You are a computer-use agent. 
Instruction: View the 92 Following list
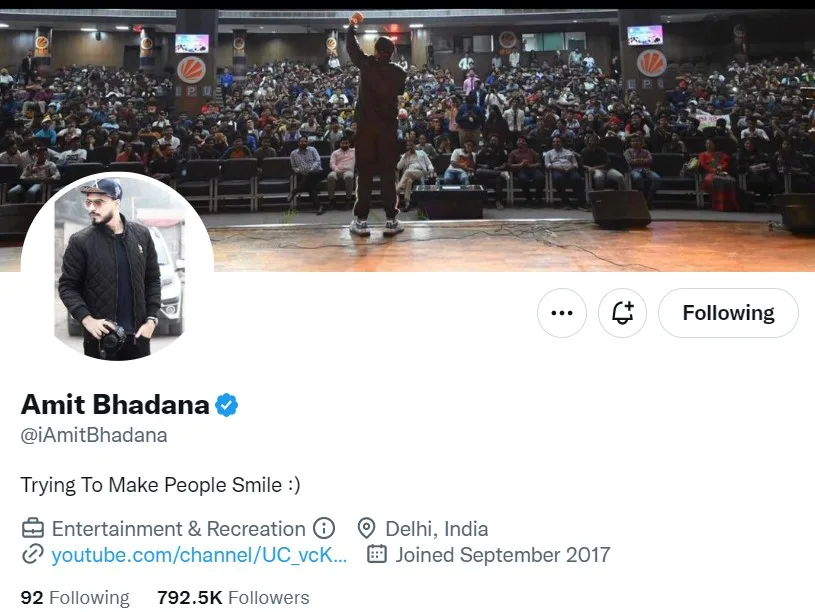point(75,598)
